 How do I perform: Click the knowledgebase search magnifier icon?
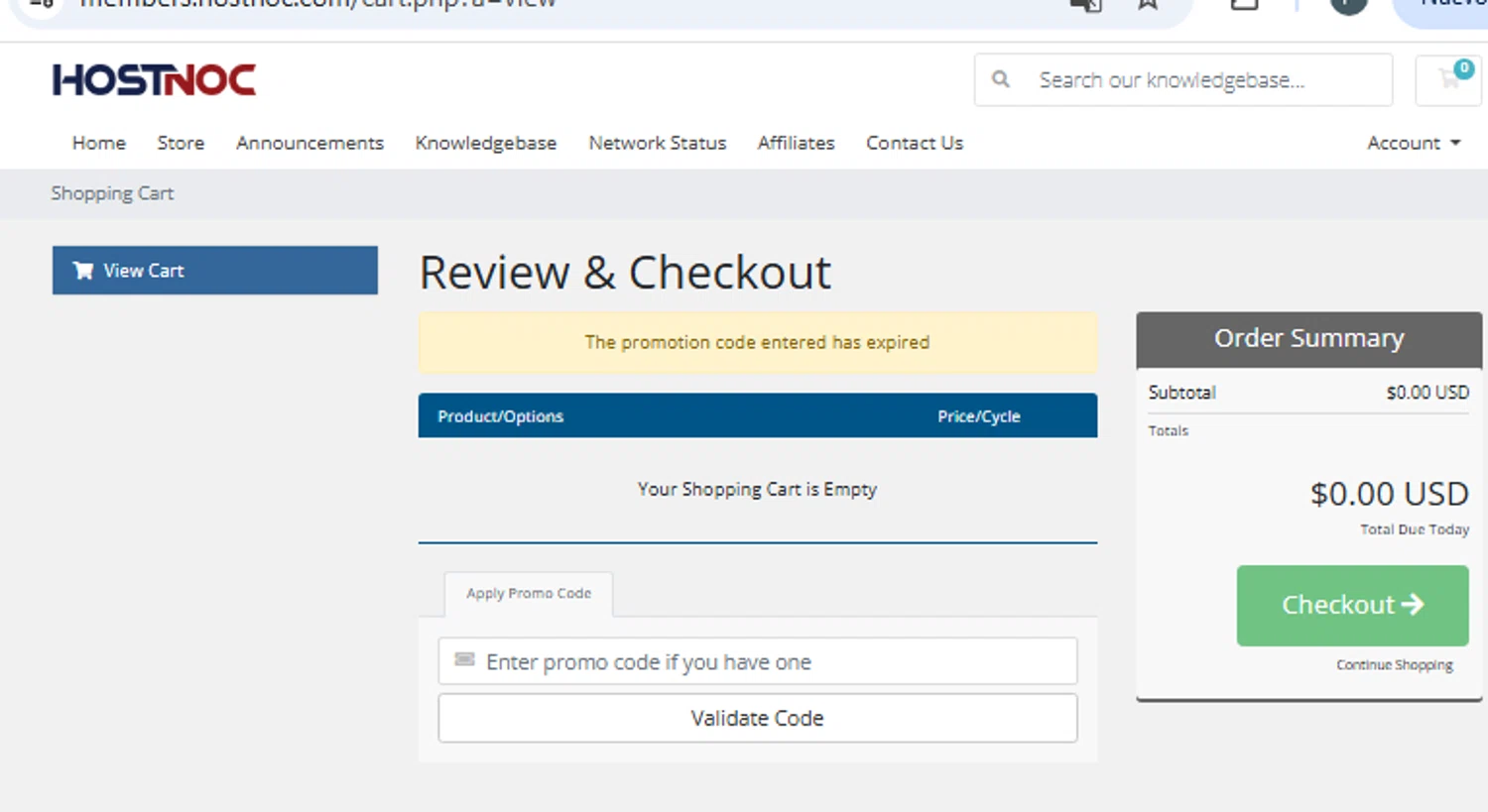pos(1001,79)
